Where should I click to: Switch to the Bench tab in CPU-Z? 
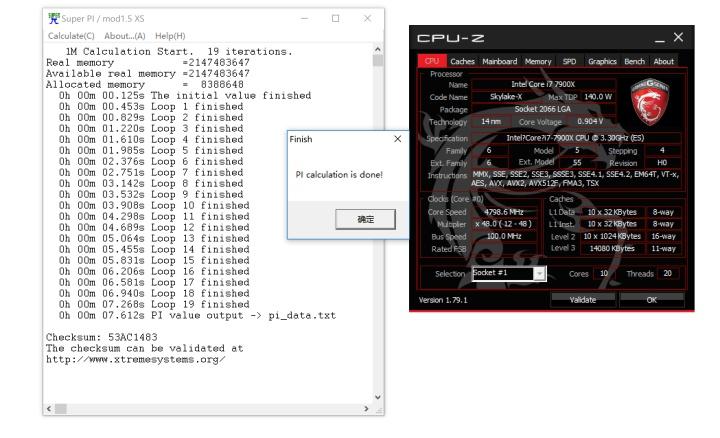pos(634,61)
